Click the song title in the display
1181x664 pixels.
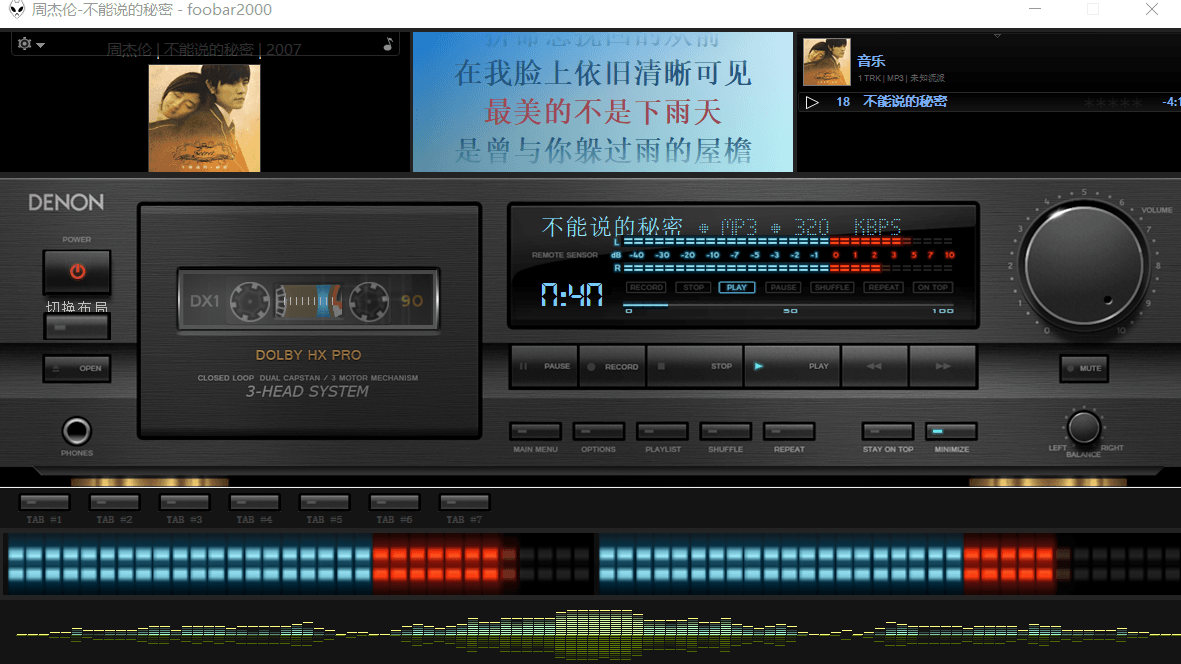[612, 226]
